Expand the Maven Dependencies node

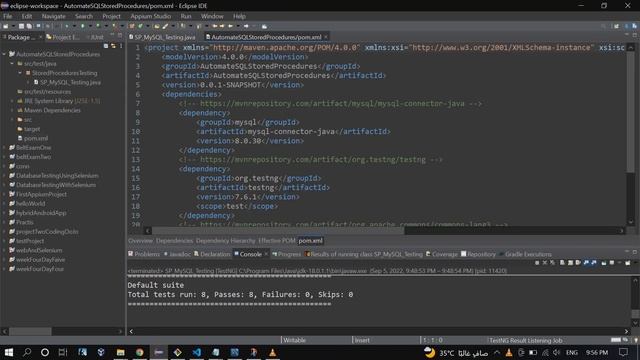[12, 110]
